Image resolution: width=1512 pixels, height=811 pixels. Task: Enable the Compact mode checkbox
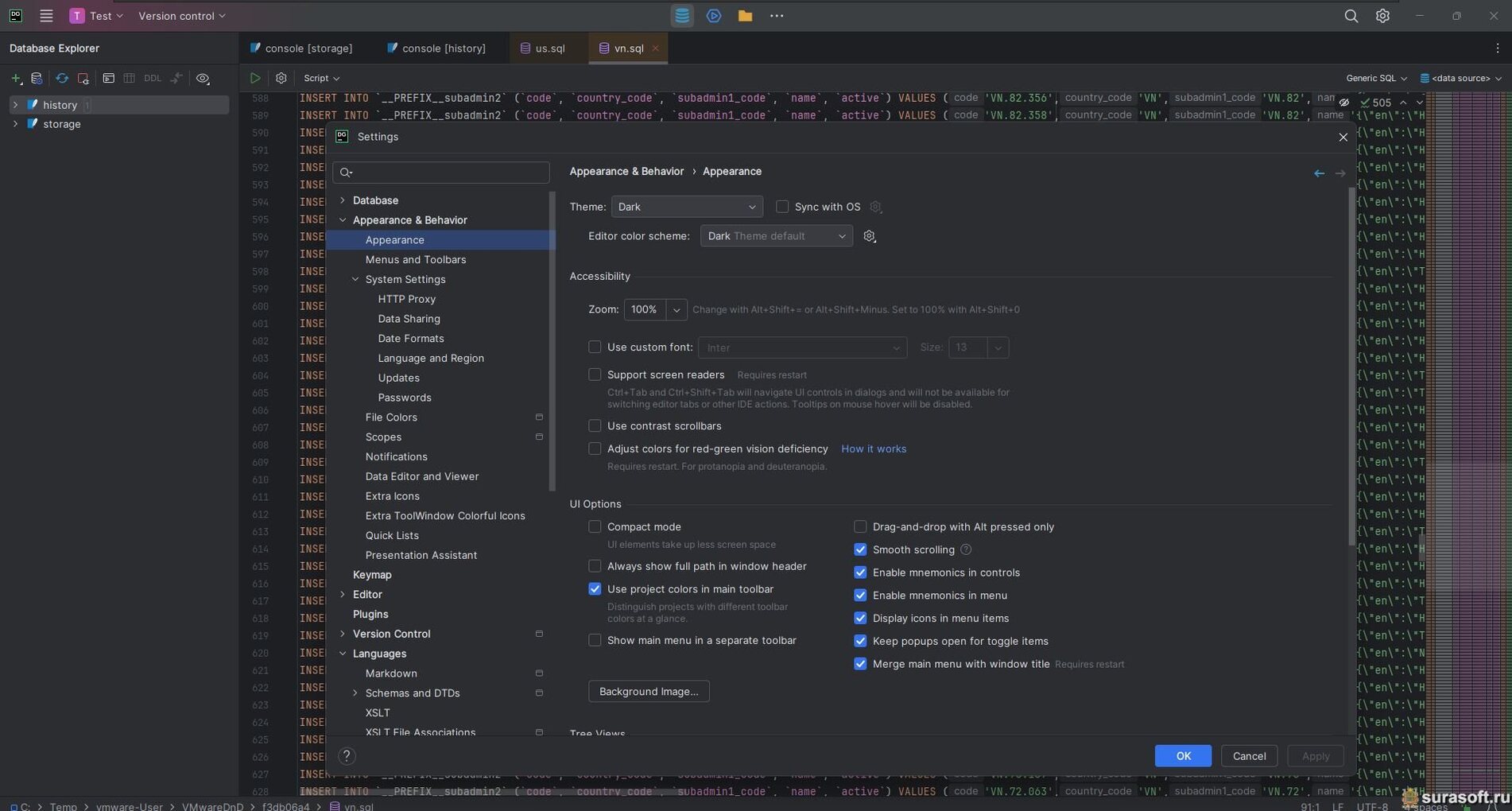point(595,527)
